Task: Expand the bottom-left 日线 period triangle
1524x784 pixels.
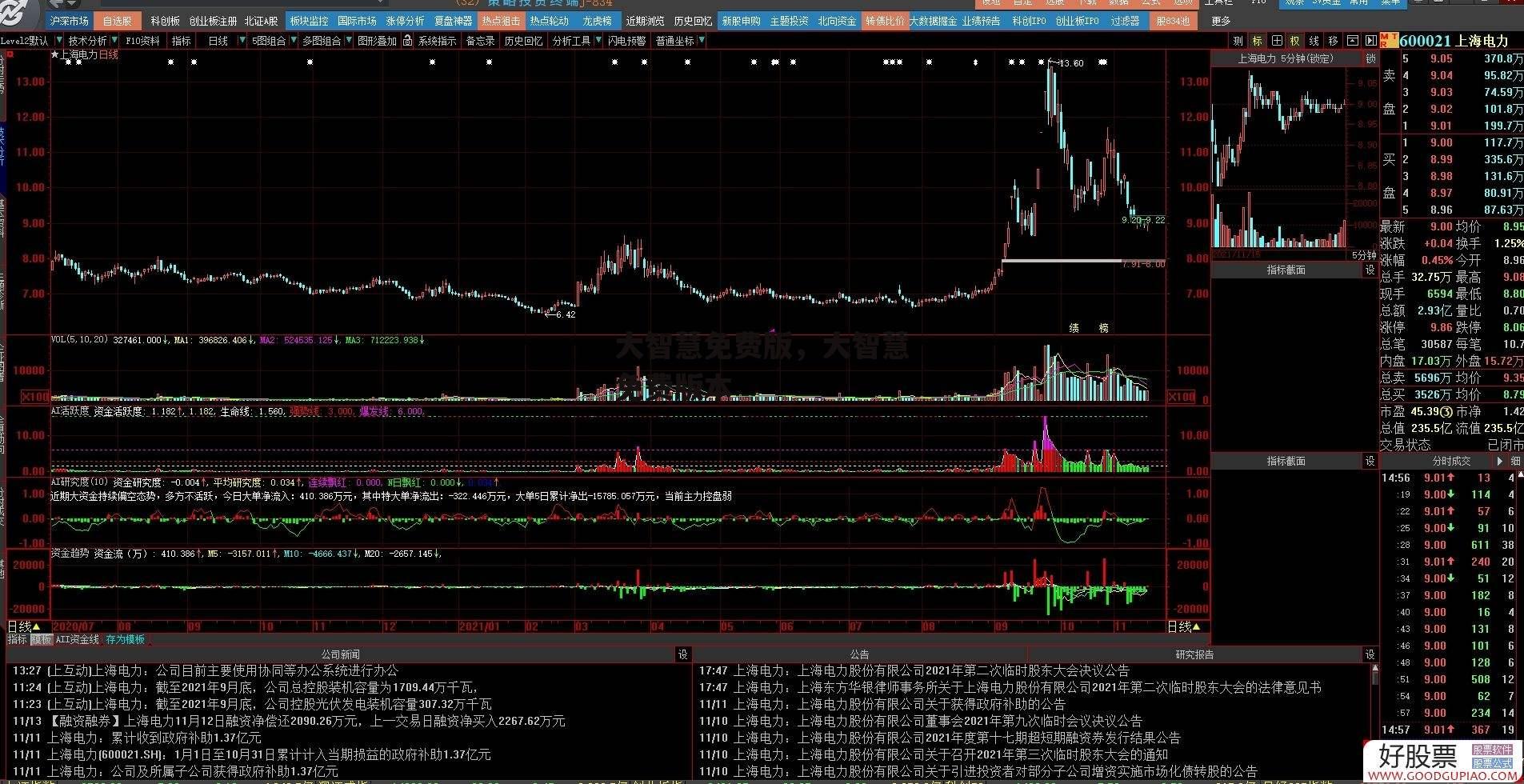Action: tap(36, 626)
